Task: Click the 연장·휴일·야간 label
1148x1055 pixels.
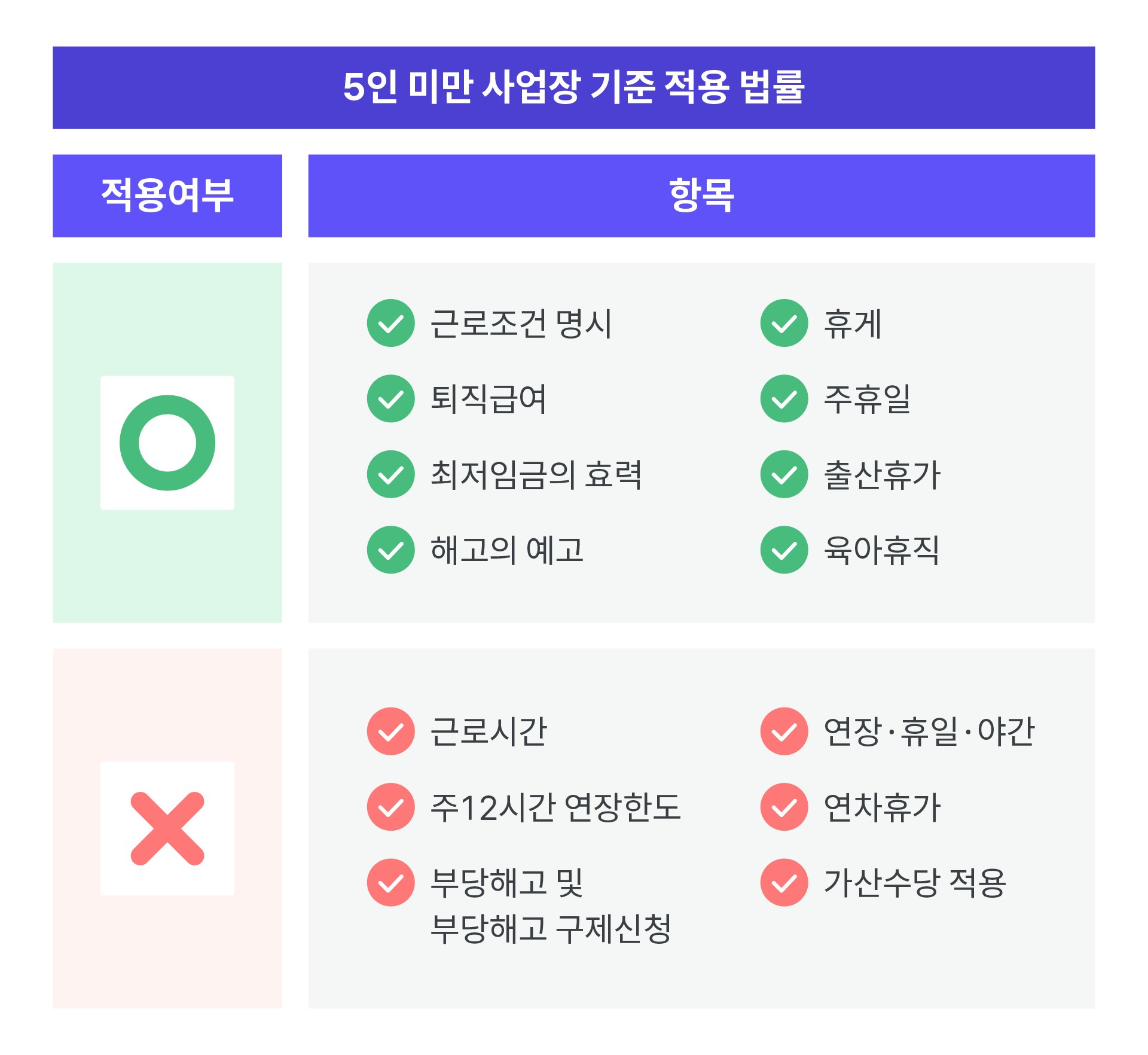Action: [x=929, y=731]
